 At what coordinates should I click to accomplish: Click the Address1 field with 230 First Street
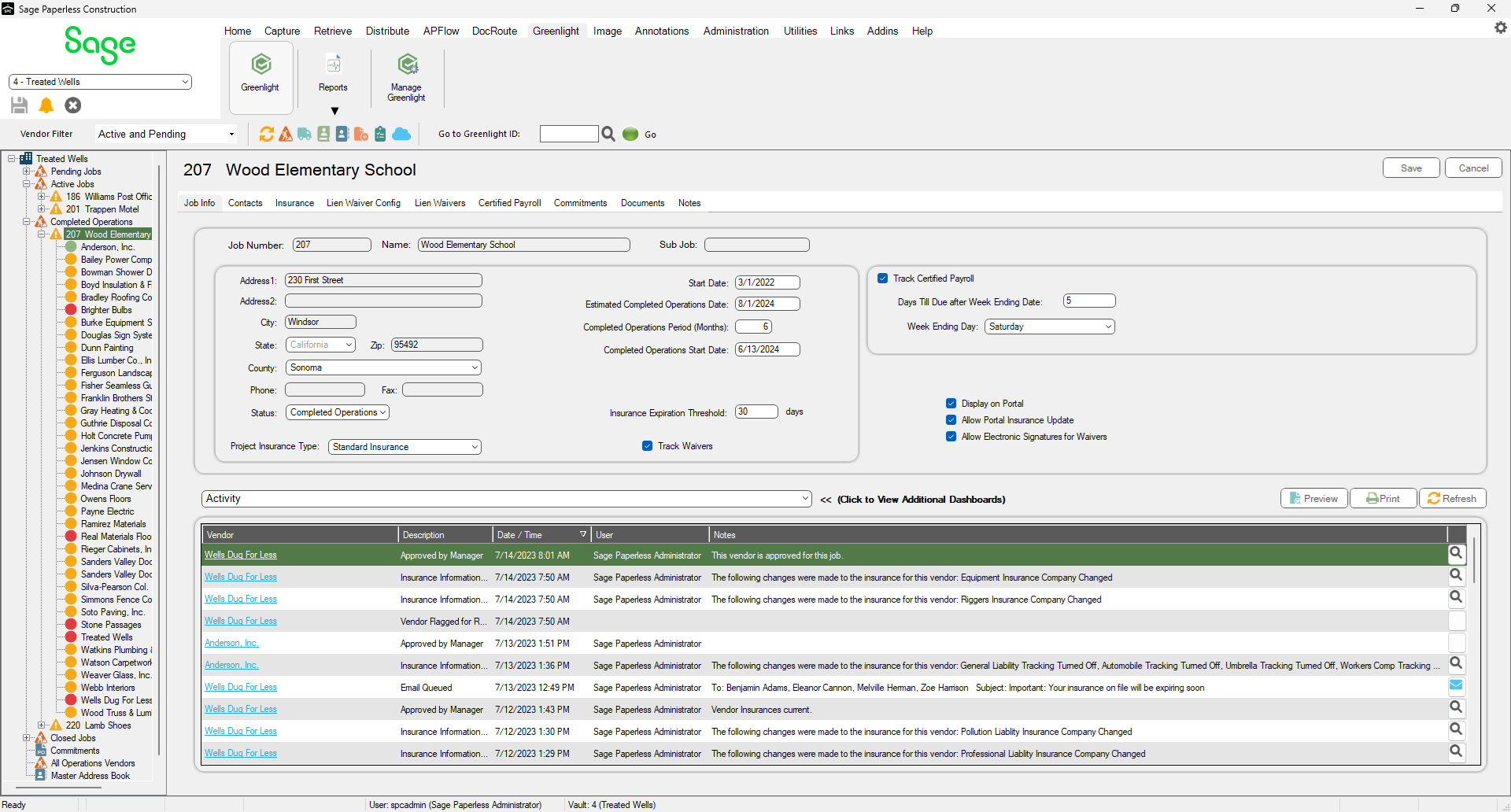383,280
